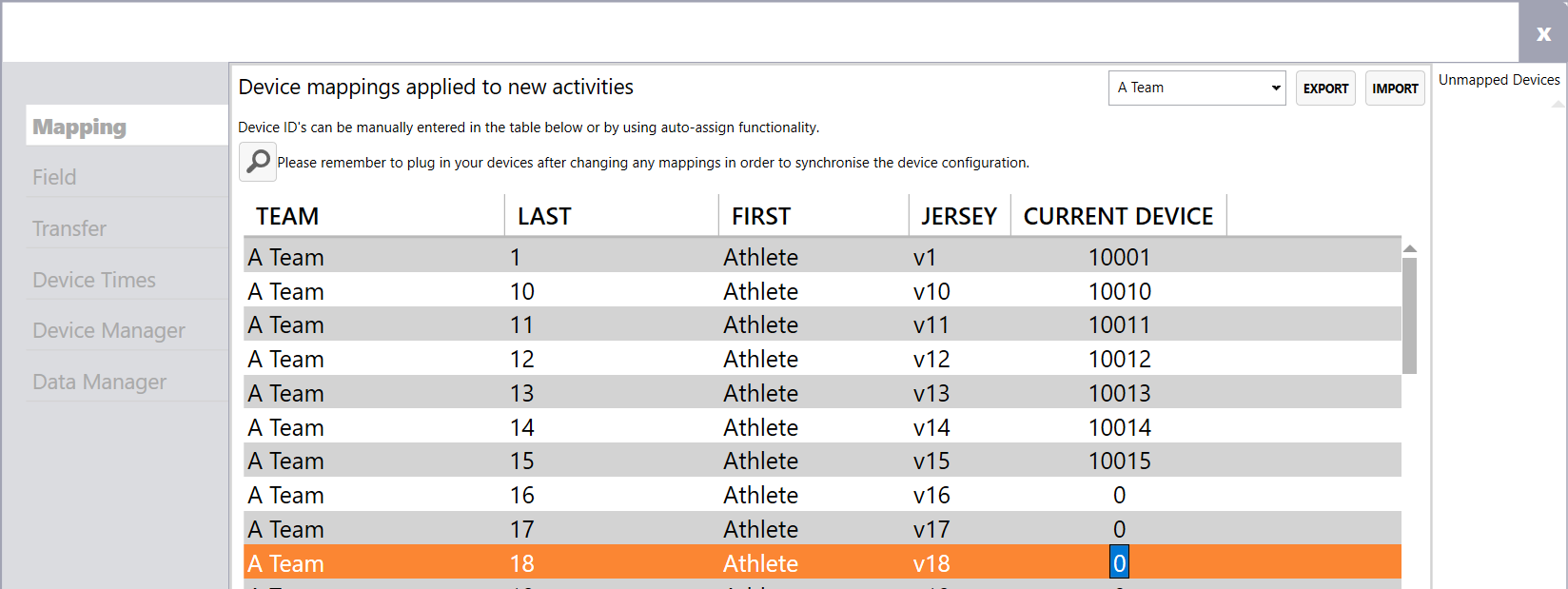Click the IMPORT button

(x=1395, y=88)
